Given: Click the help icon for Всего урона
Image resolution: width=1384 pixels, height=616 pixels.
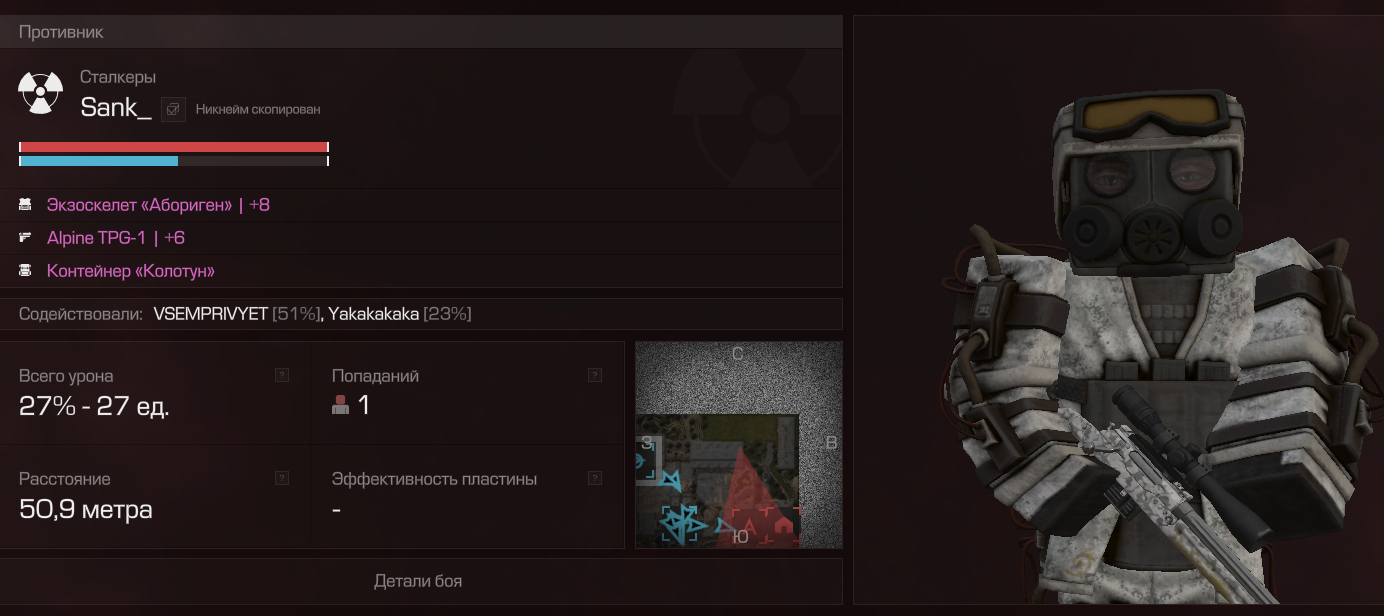Looking at the screenshot, I should coord(282,375).
